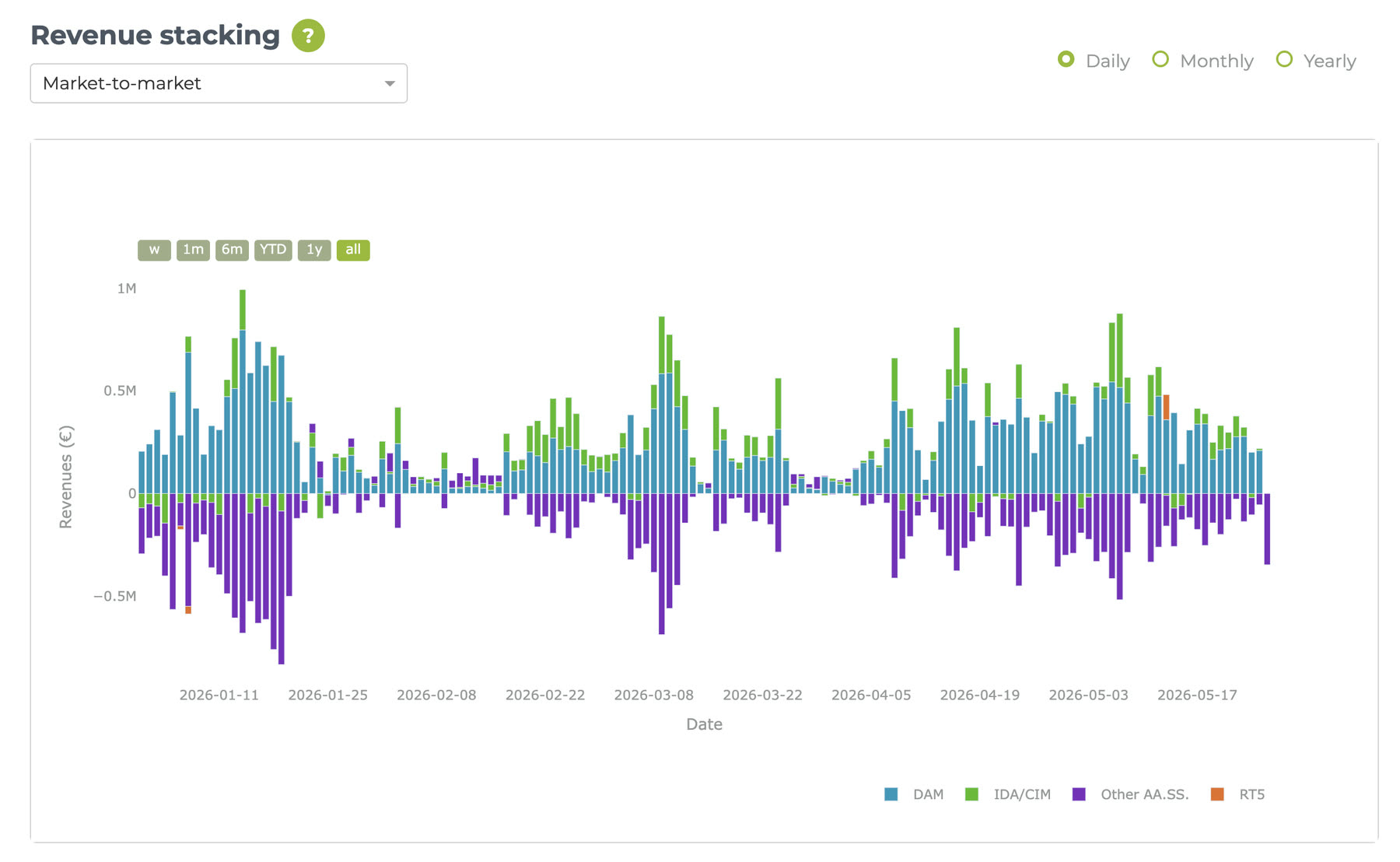The width and height of the screenshot is (1400, 862).
Task: Click the 2026-02-08 axis date label
Action: coord(436,695)
